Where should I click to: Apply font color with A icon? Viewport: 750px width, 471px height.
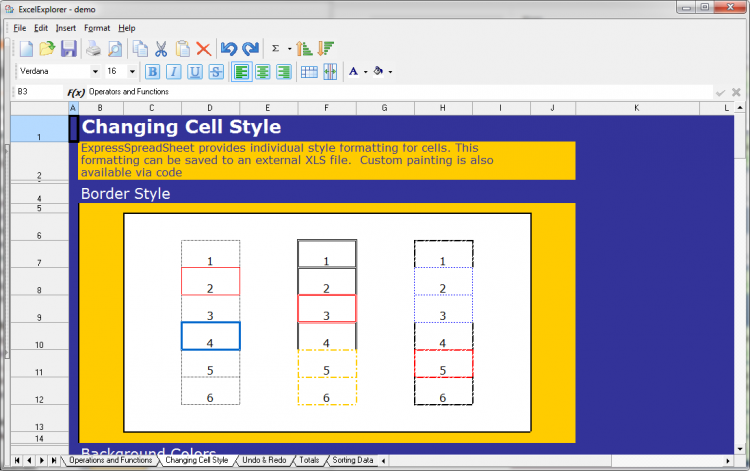353,72
